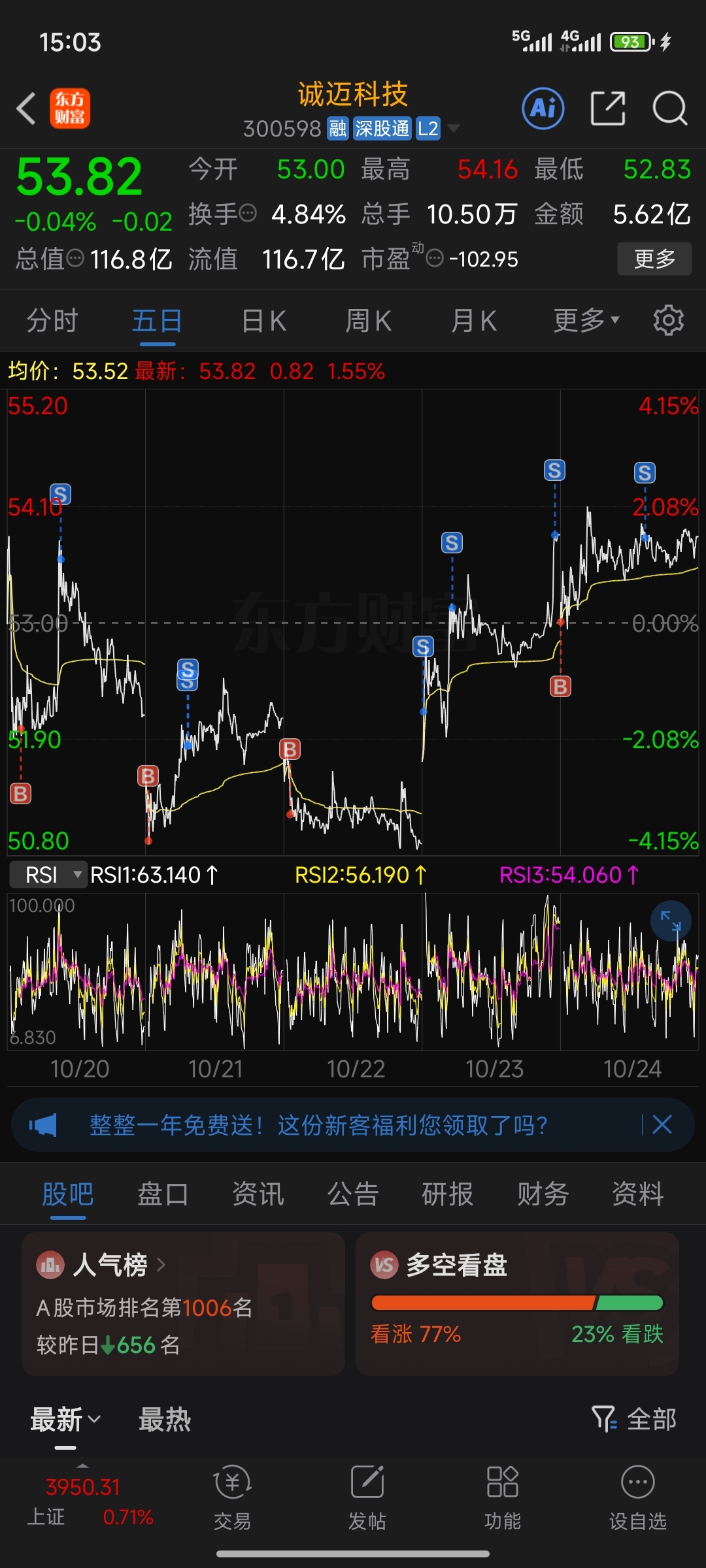Expand 人气榜 chevron arrow

(x=161, y=1265)
